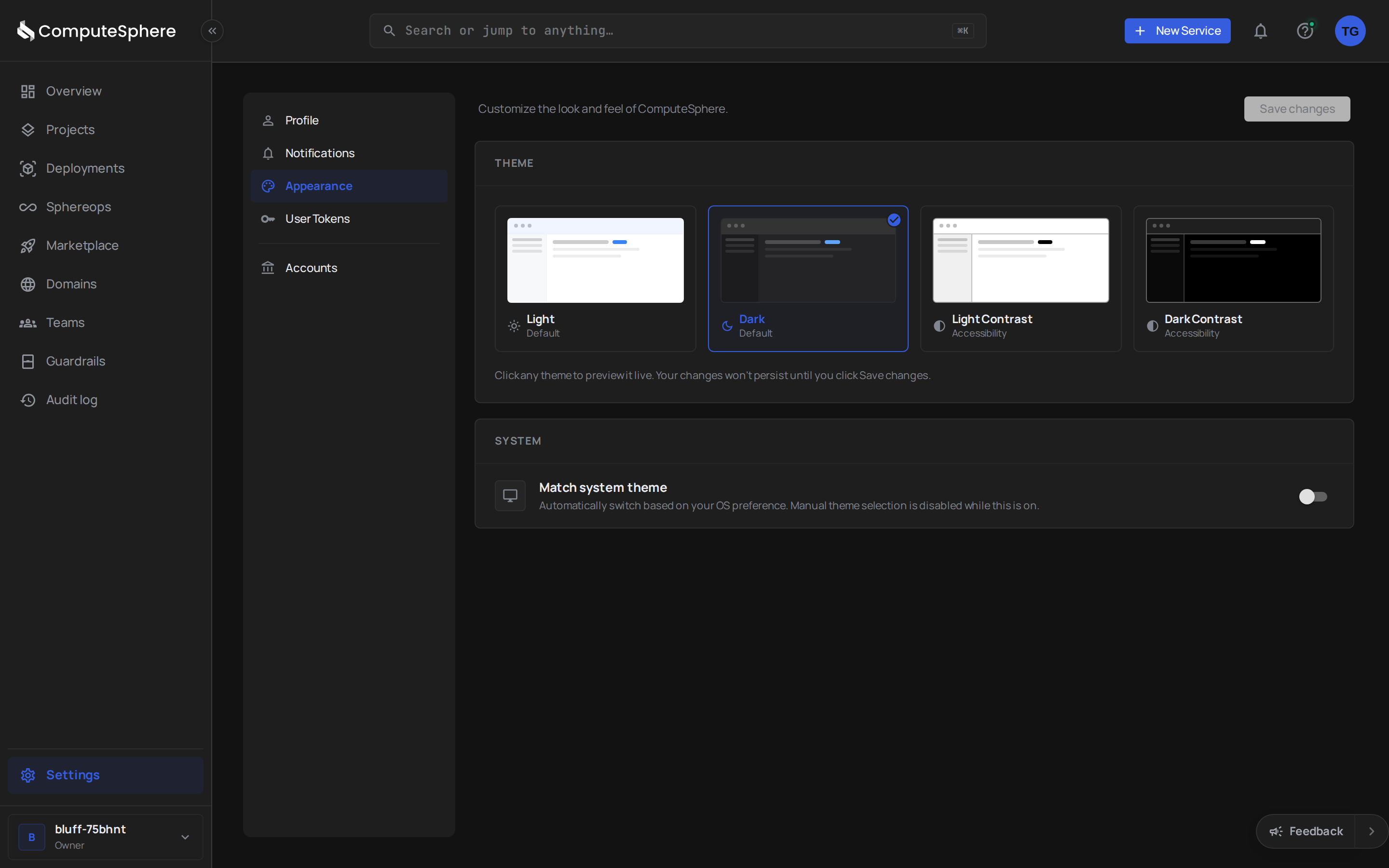Click Save changes button
The width and height of the screenshot is (1389, 868).
click(1297, 109)
